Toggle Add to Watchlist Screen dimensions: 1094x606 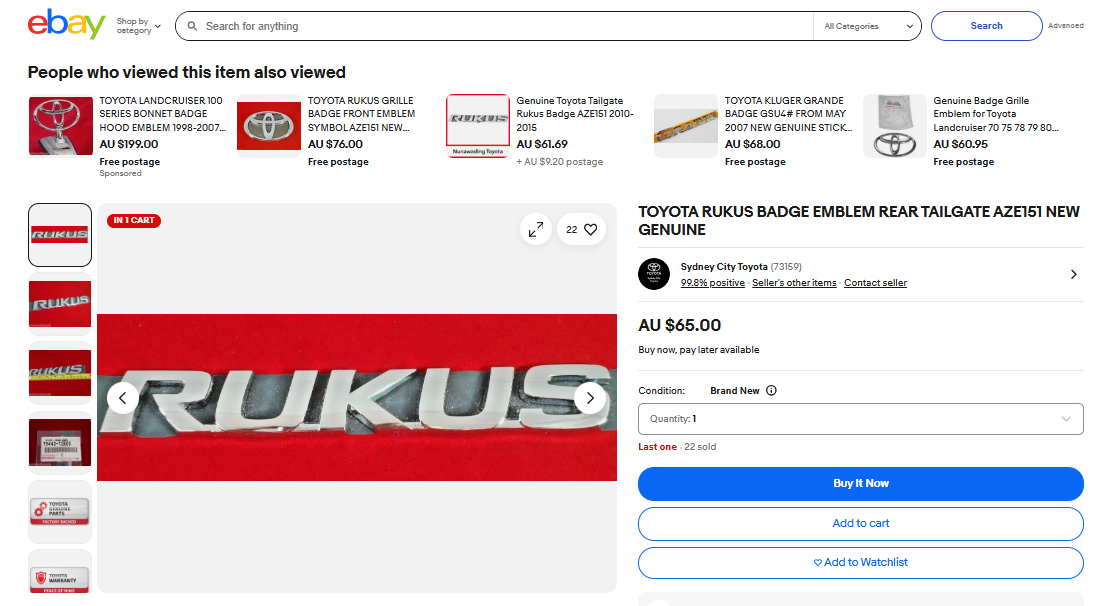tap(860, 562)
